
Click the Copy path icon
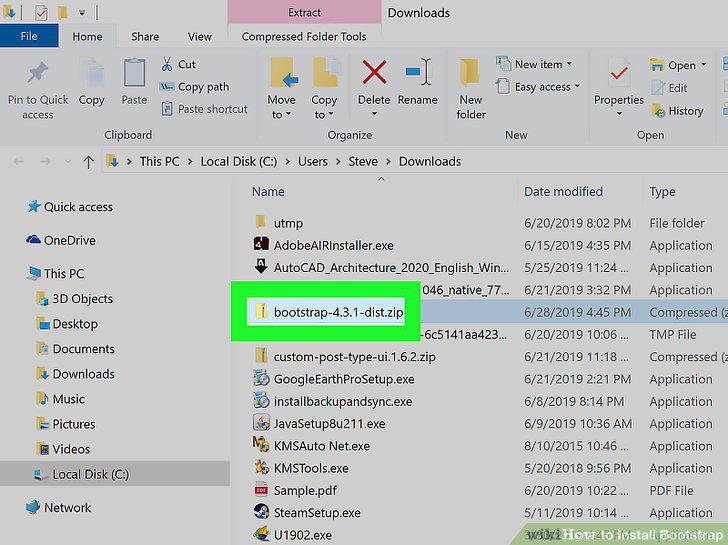click(167, 87)
